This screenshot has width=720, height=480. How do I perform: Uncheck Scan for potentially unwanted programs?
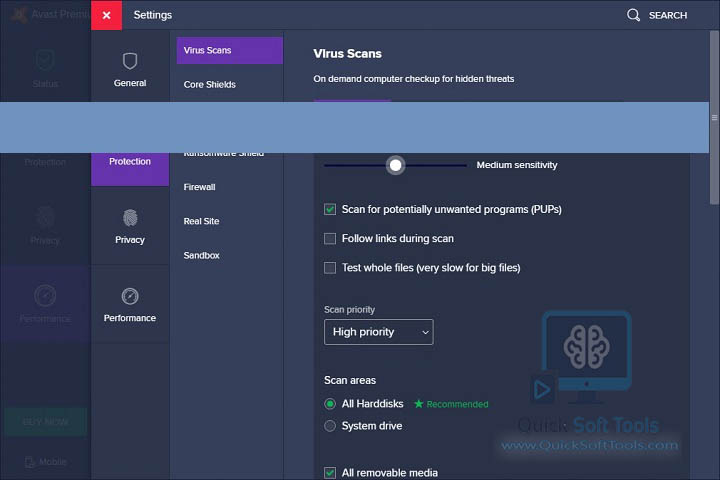330,209
